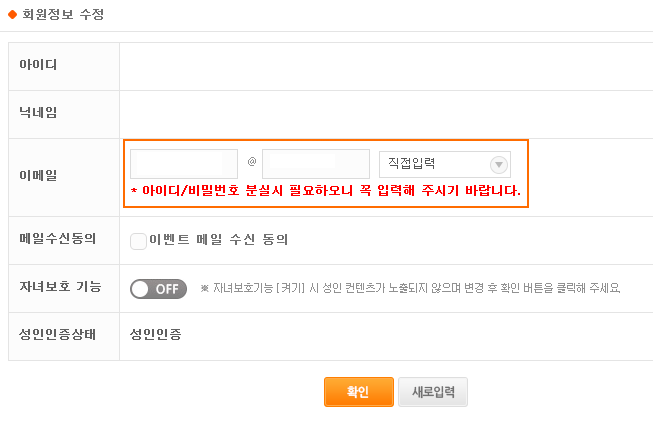Click the 회원정보 수정 heading
This screenshot has width=653, height=430.
pos(63,15)
